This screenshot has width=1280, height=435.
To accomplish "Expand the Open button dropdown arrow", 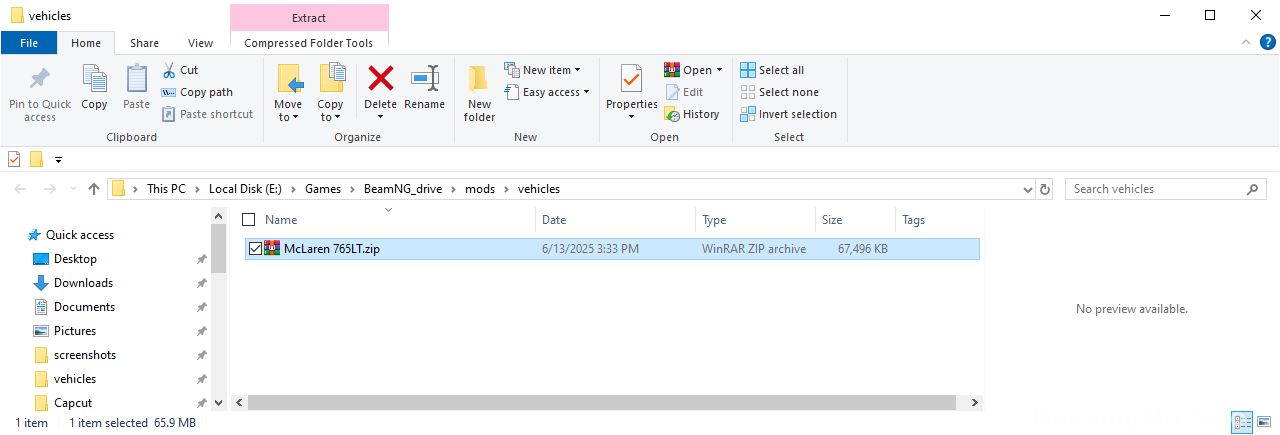I will (719, 70).
